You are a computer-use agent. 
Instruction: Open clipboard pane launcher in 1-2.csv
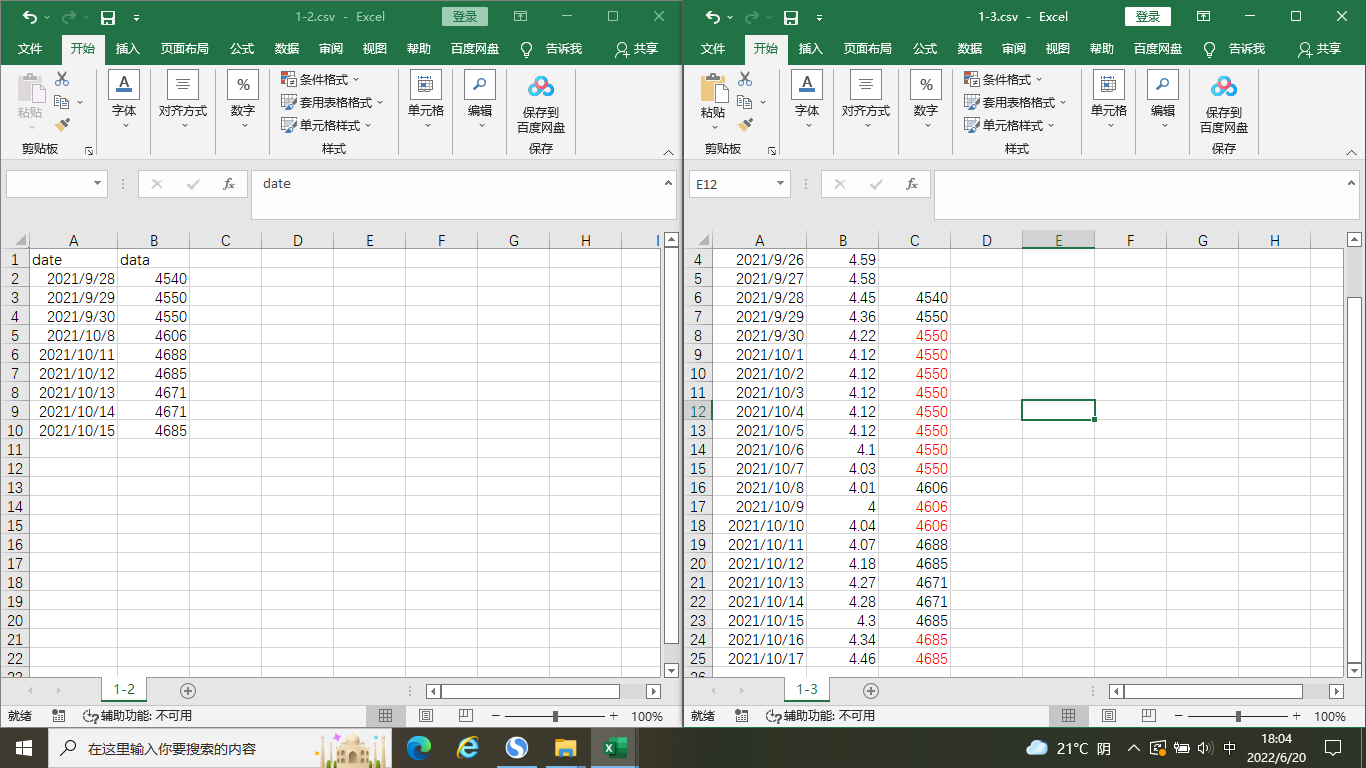click(89, 150)
